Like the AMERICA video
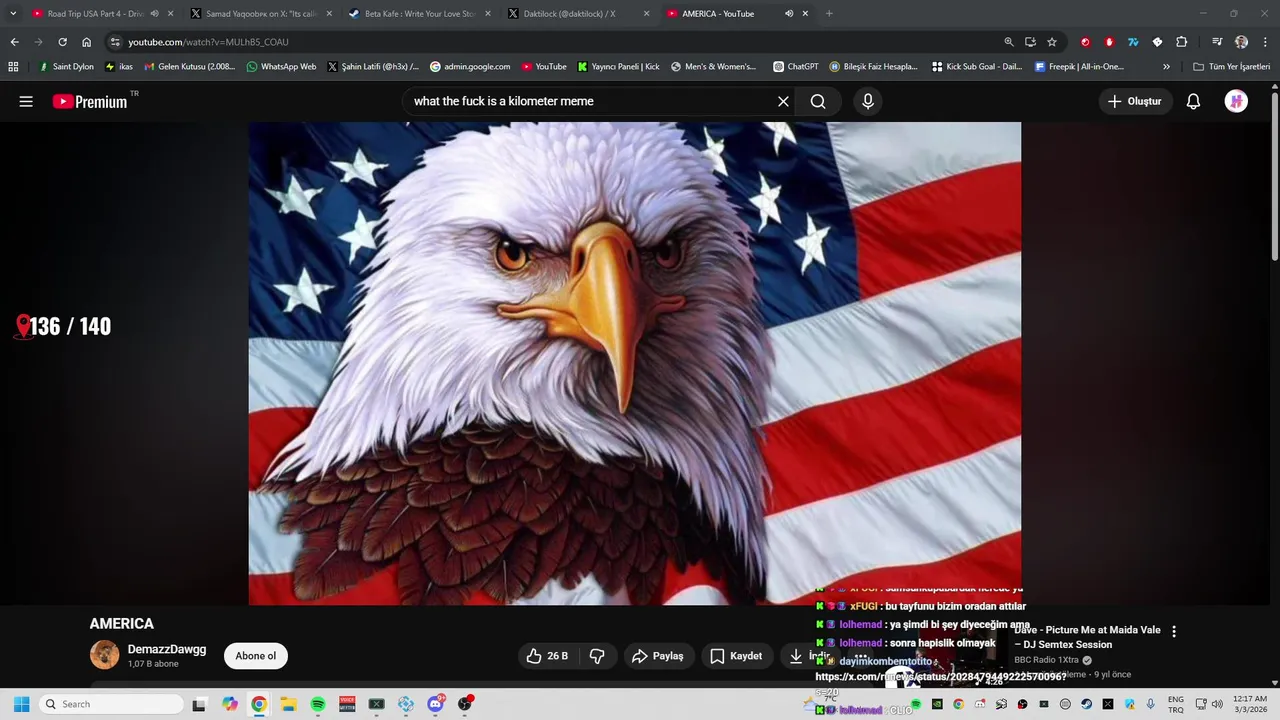1280x720 pixels. 547,656
